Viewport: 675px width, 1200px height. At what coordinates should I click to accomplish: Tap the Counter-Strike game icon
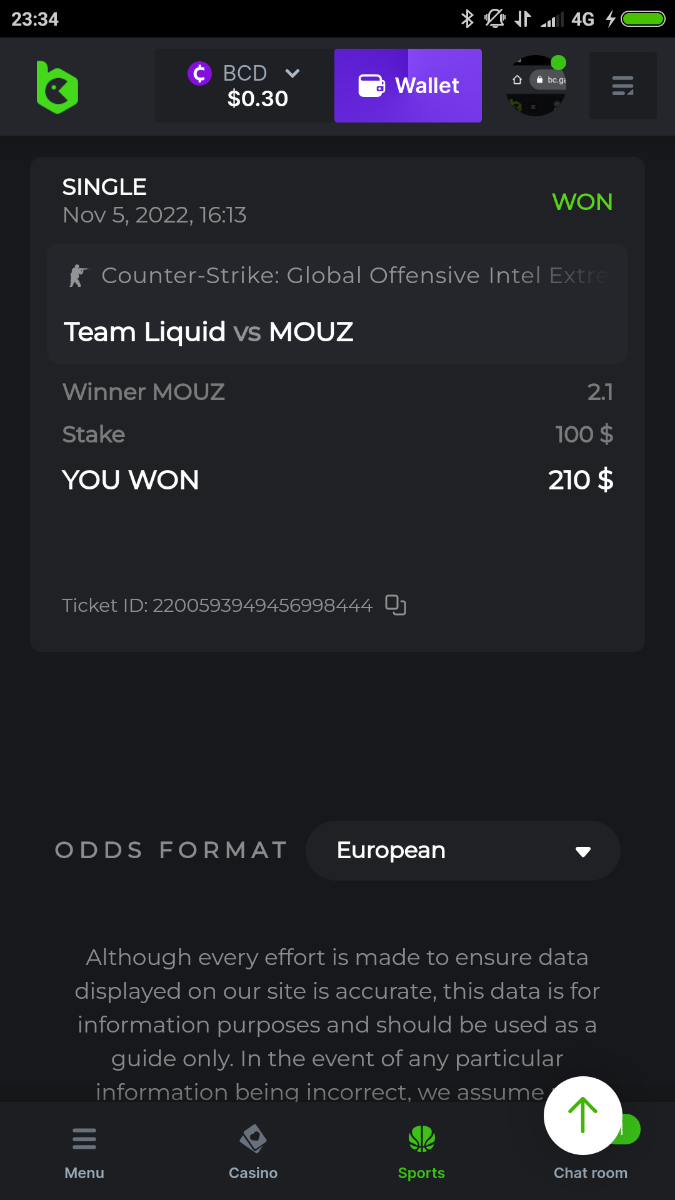tap(77, 275)
